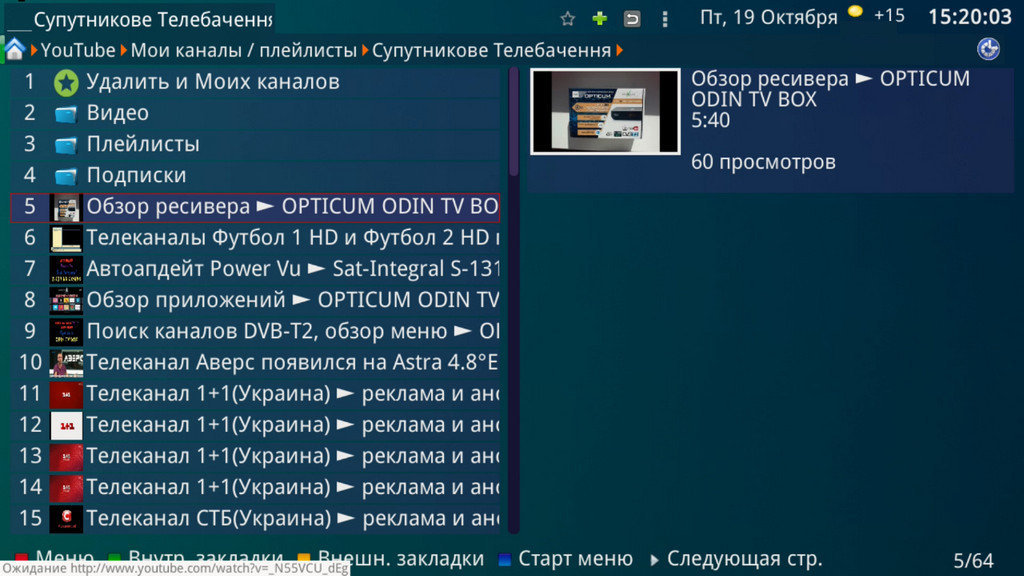Open the three-dot options menu

click(664, 18)
